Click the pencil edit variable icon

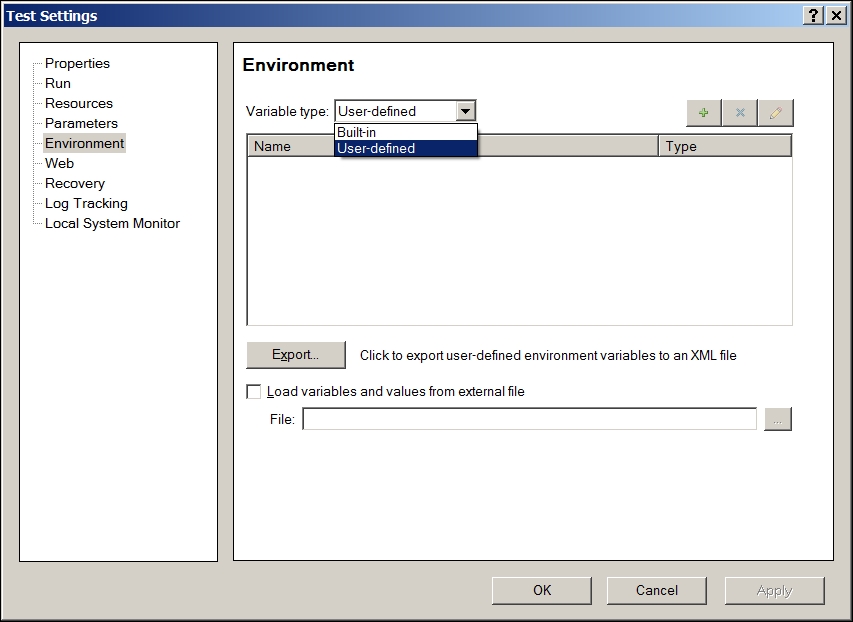point(775,113)
